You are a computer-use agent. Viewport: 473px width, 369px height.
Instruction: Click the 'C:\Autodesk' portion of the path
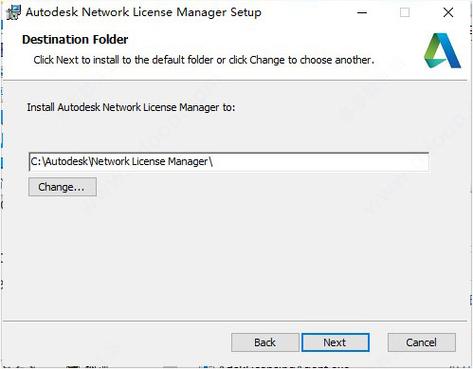[59, 162]
